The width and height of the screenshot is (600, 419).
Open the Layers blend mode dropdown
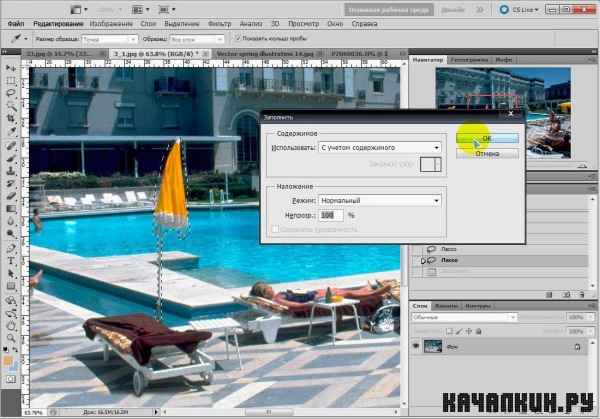coord(464,317)
